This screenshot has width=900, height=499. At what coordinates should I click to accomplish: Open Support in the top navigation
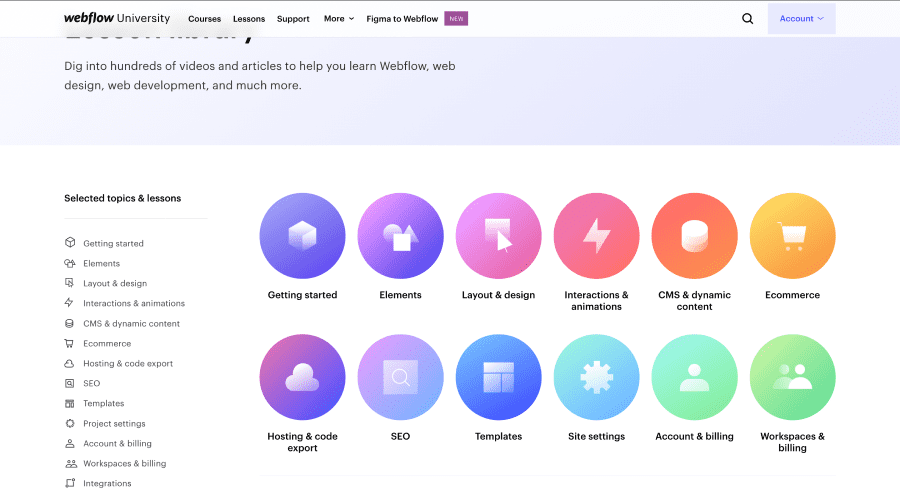(x=293, y=18)
